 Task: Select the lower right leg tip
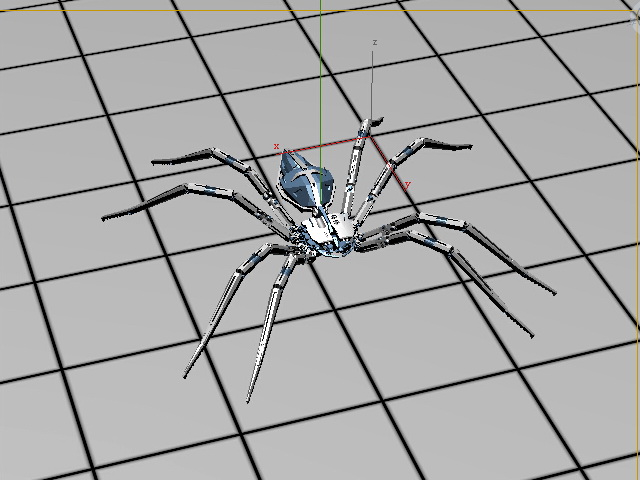point(531,335)
